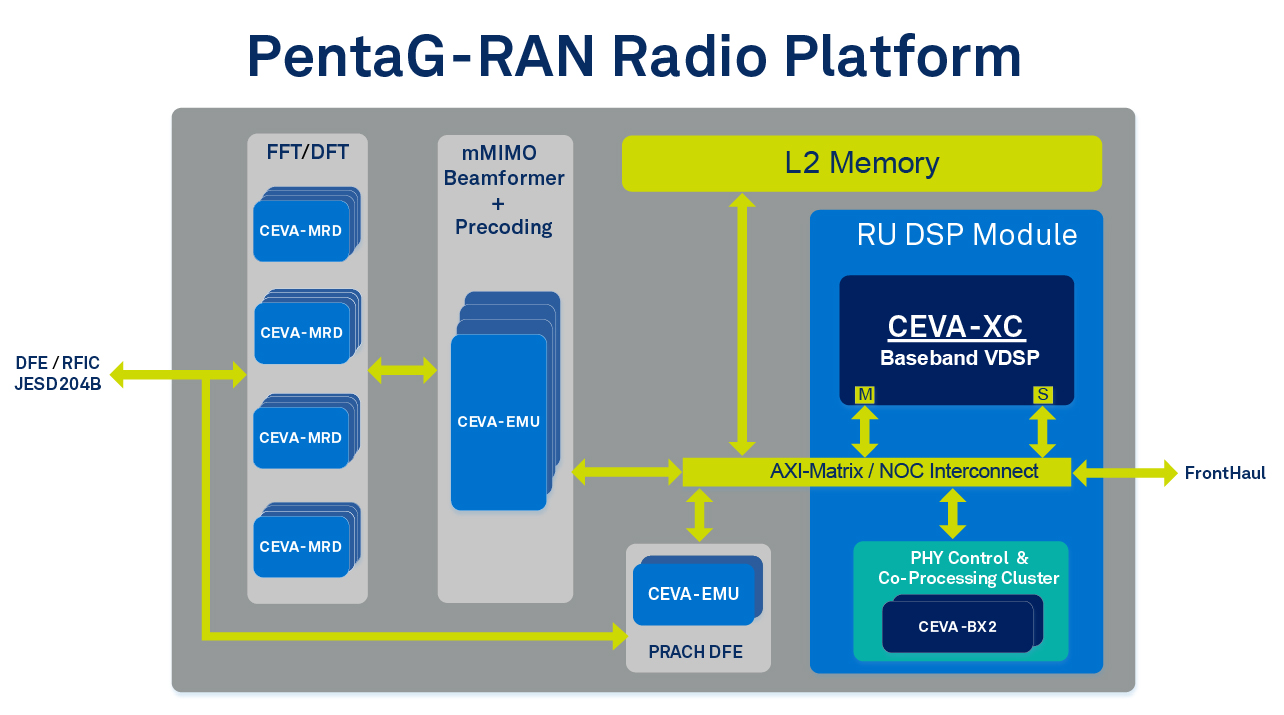This screenshot has width=1284, height=715.
Task: Click the S port on CEVA-XC
Action: [x=1043, y=395]
